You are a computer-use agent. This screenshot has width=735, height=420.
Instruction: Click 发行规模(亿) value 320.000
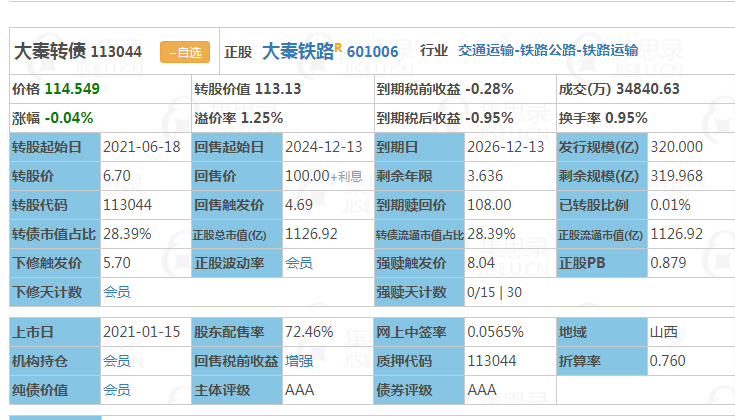click(x=676, y=147)
